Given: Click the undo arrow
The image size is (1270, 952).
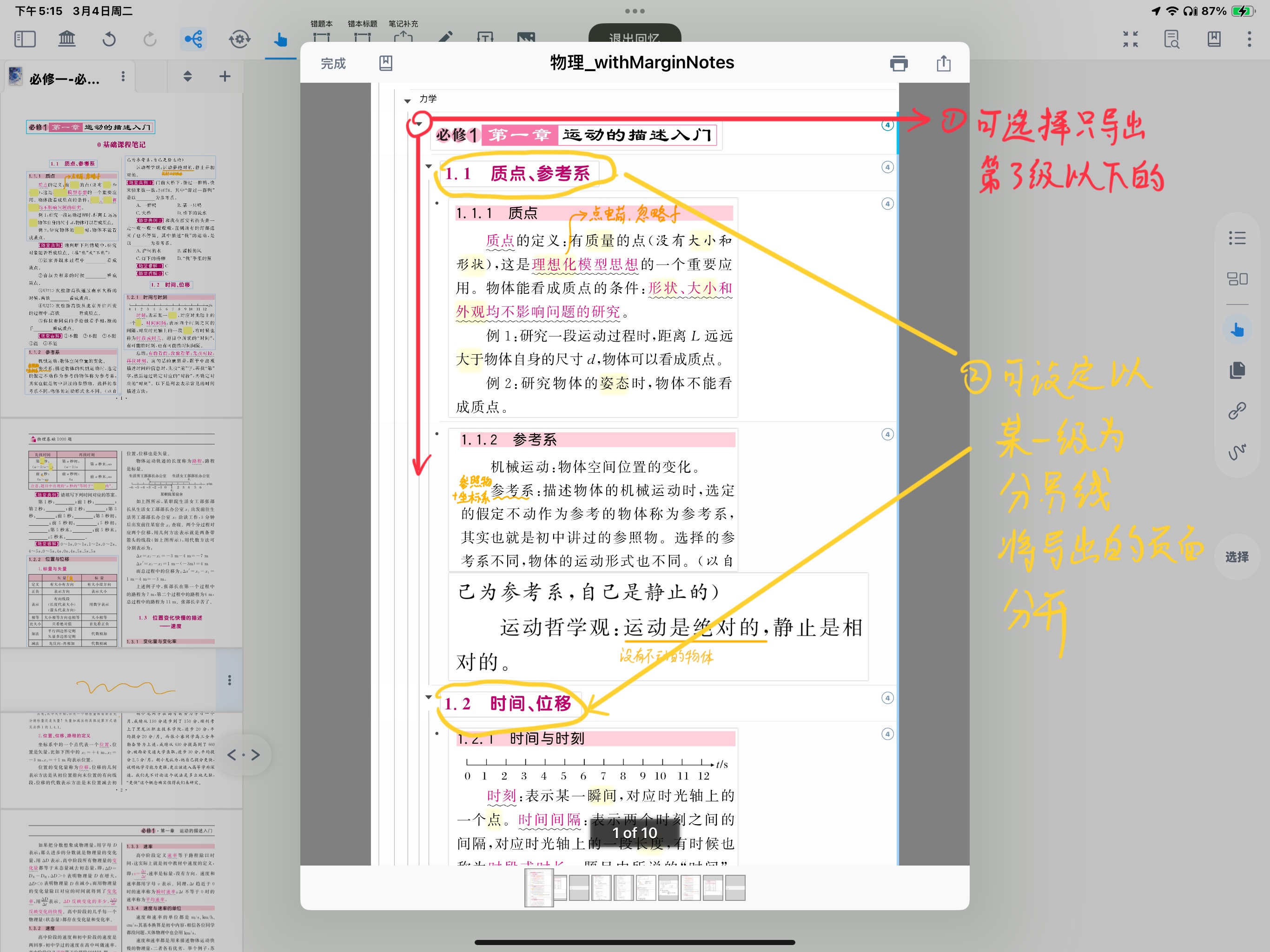Looking at the screenshot, I should [x=109, y=39].
